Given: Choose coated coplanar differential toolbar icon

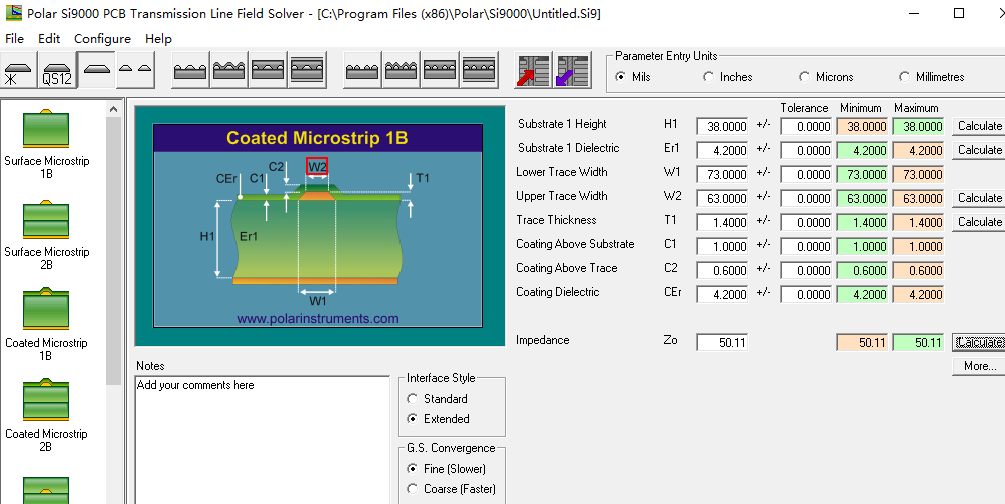Looking at the screenshot, I should click(x=401, y=70).
